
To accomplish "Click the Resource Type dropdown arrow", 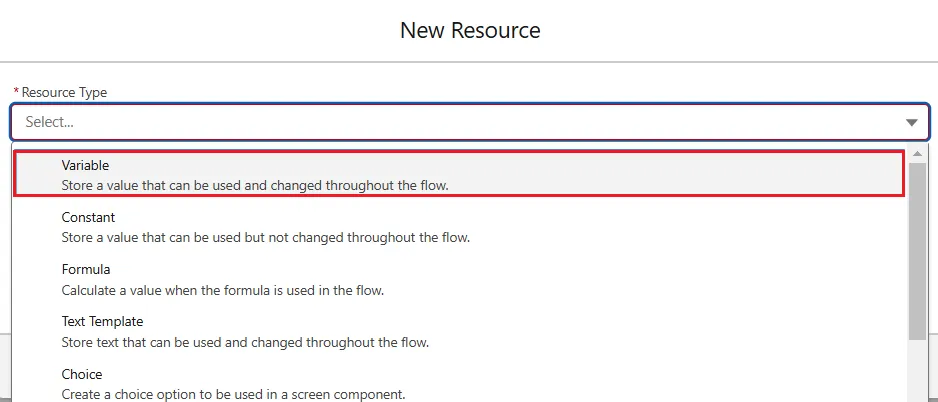I will pyautogui.click(x=911, y=122).
